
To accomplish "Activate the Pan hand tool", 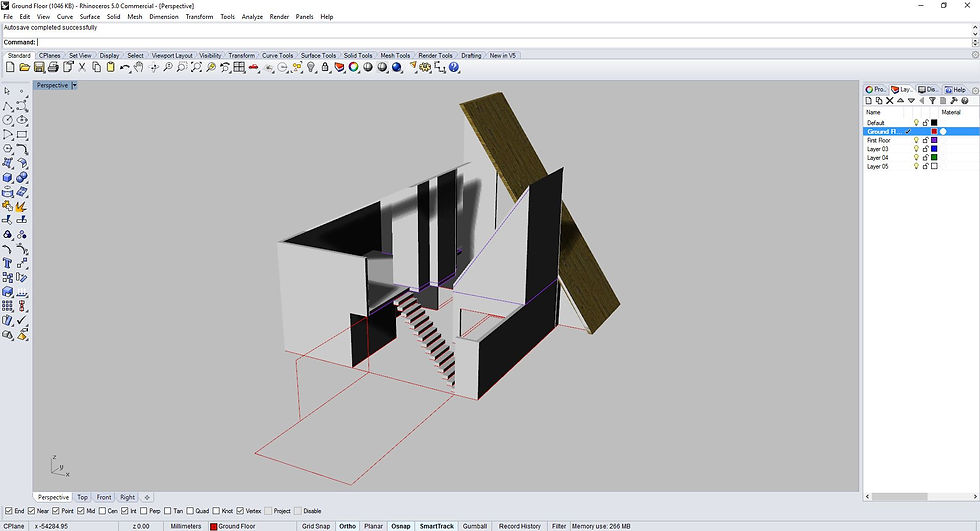I will tap(139, 67).
